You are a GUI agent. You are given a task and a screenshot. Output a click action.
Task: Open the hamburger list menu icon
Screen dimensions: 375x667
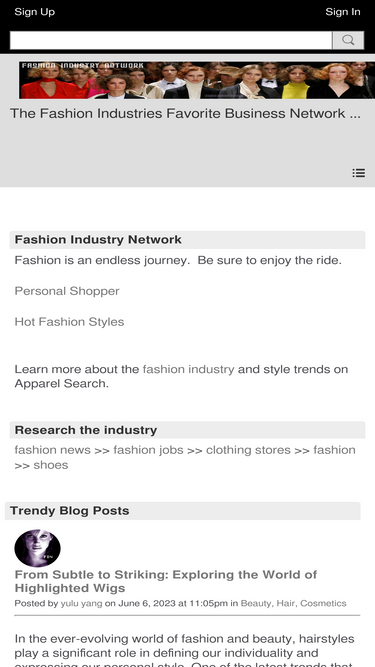click(x=358, y=173)
